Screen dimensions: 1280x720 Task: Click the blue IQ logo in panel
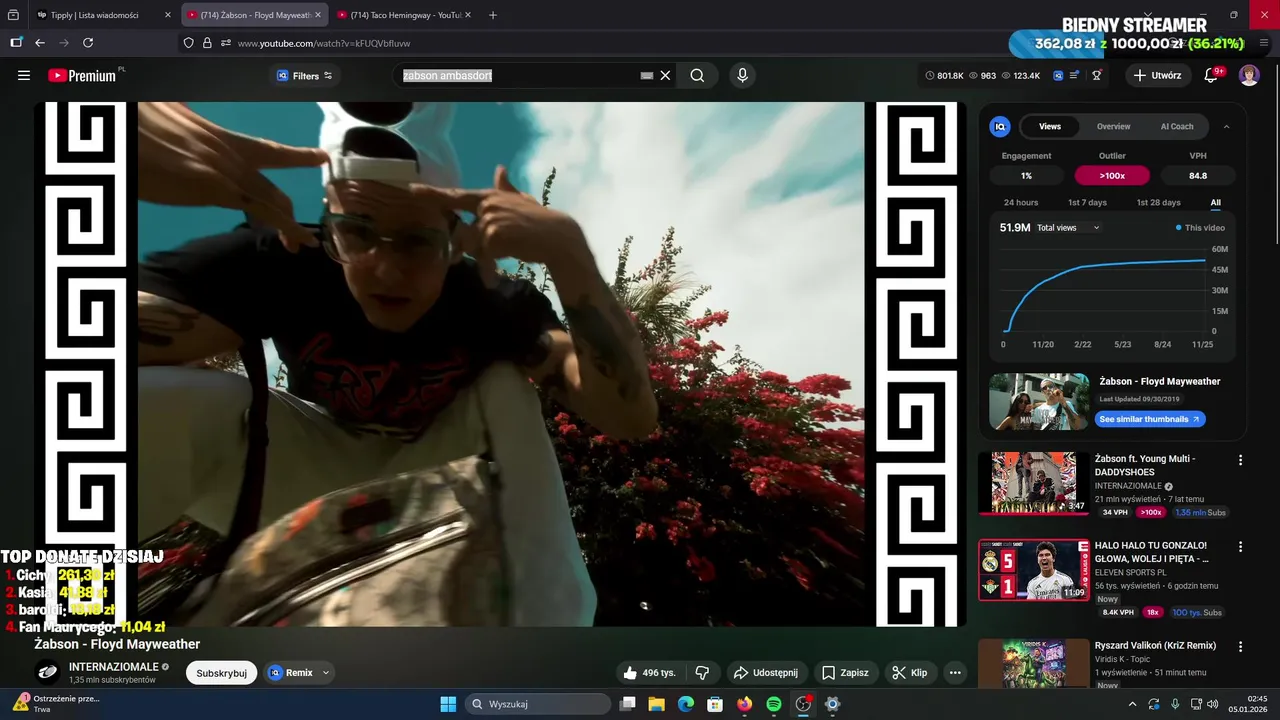tap(999, 126)
